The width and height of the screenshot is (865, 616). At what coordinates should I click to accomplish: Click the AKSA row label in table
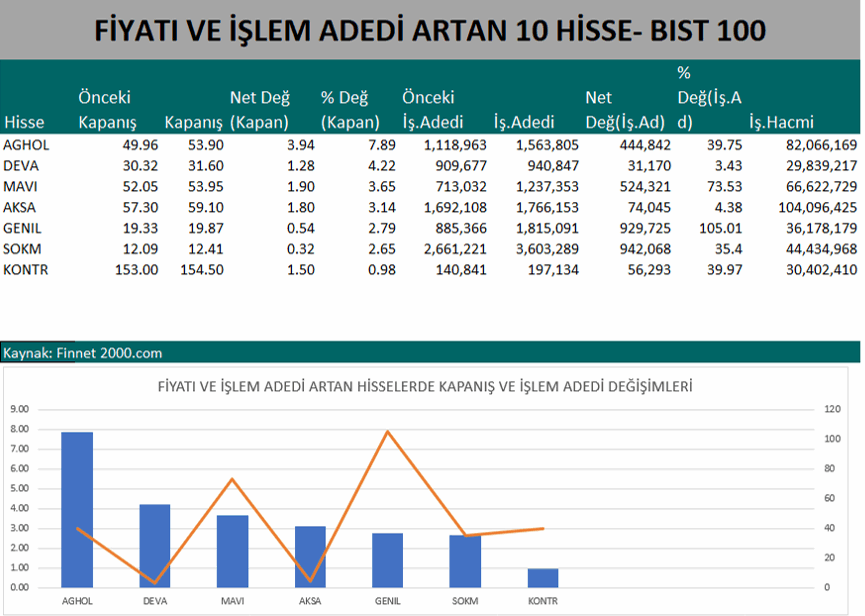(19, 208)
